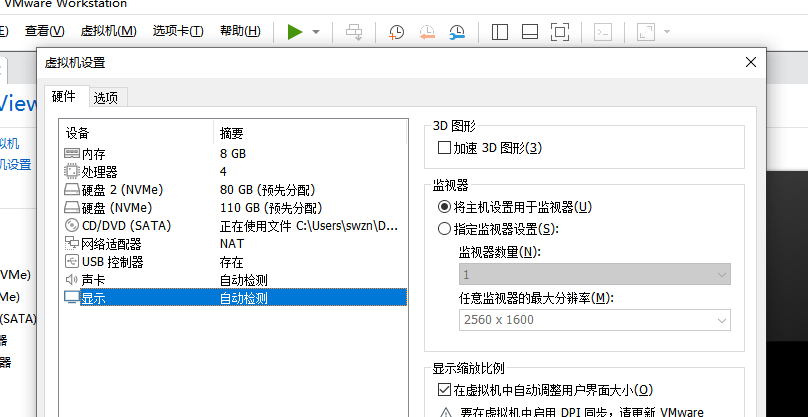The width and height of the screenshot is (808, 417).
Task: Click the 8 GB memory summary value
Action: point(233,154)
